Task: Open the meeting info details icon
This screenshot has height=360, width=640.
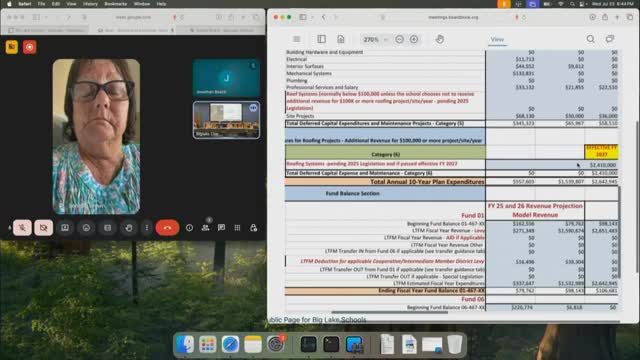Action: (x=189, y=228)
